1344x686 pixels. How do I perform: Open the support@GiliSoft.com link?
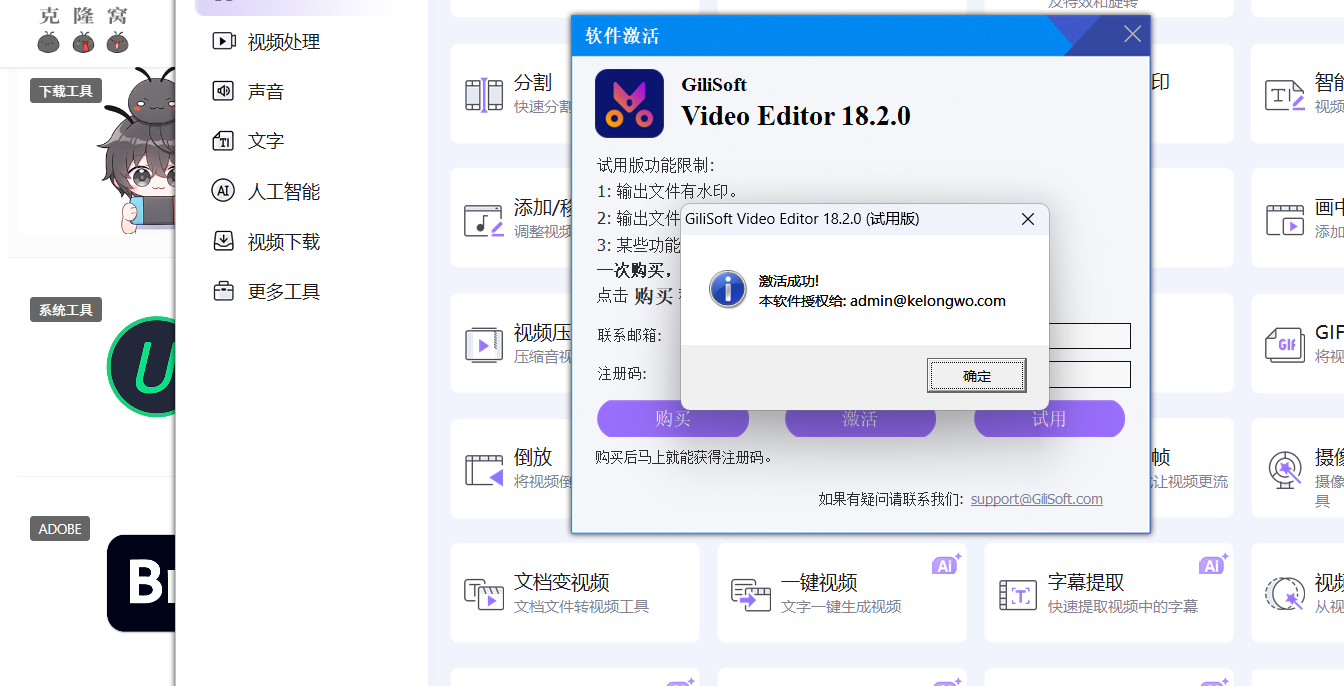click(1036, 499)
